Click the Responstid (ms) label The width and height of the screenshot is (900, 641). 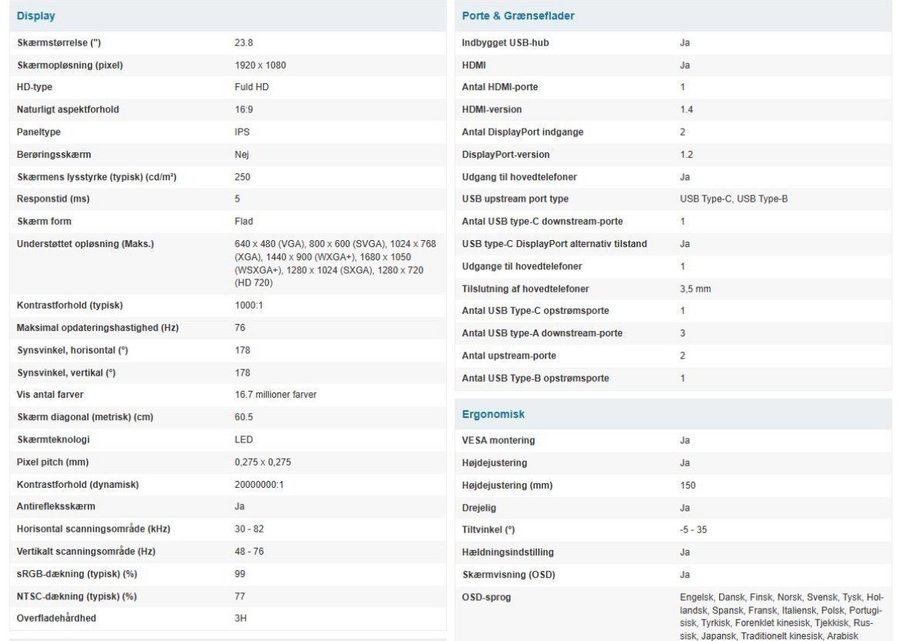(52, 199)
